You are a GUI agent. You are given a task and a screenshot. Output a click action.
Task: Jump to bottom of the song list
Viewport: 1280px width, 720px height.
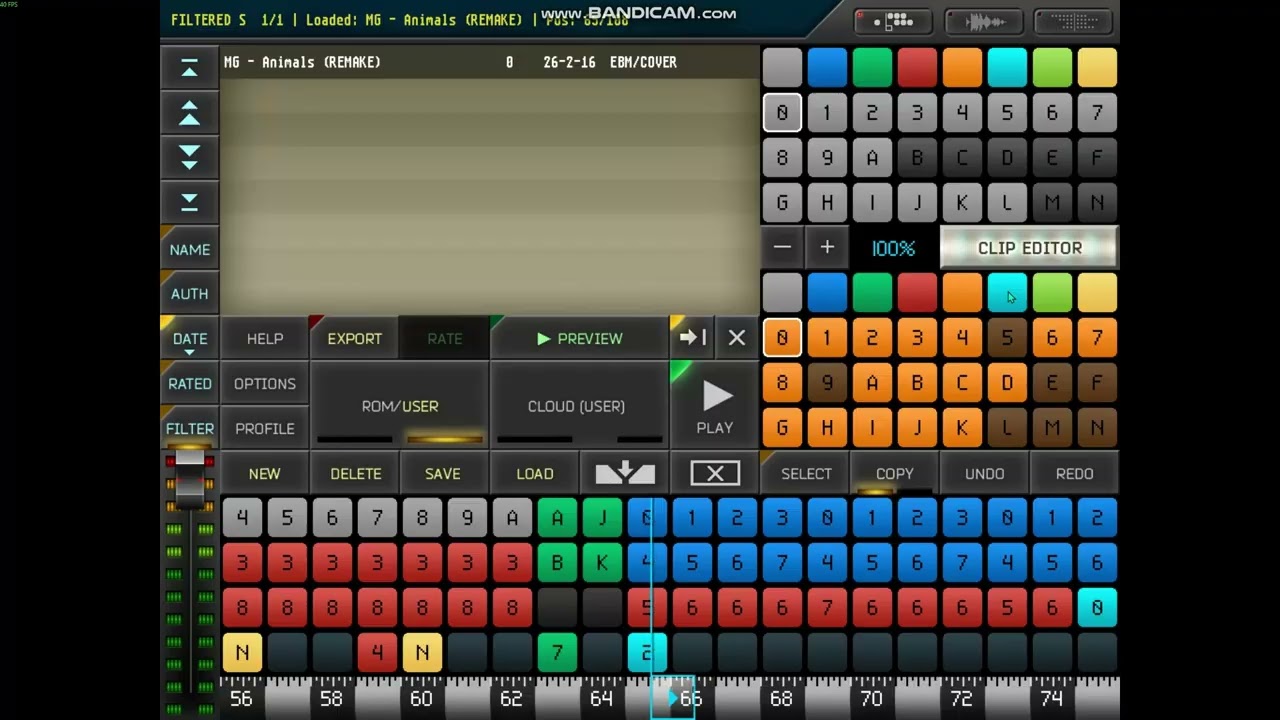point(189,202)
